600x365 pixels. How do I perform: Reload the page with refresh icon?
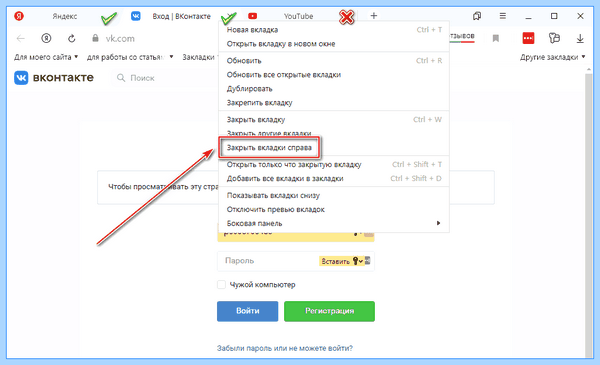(x=72, y=38)
